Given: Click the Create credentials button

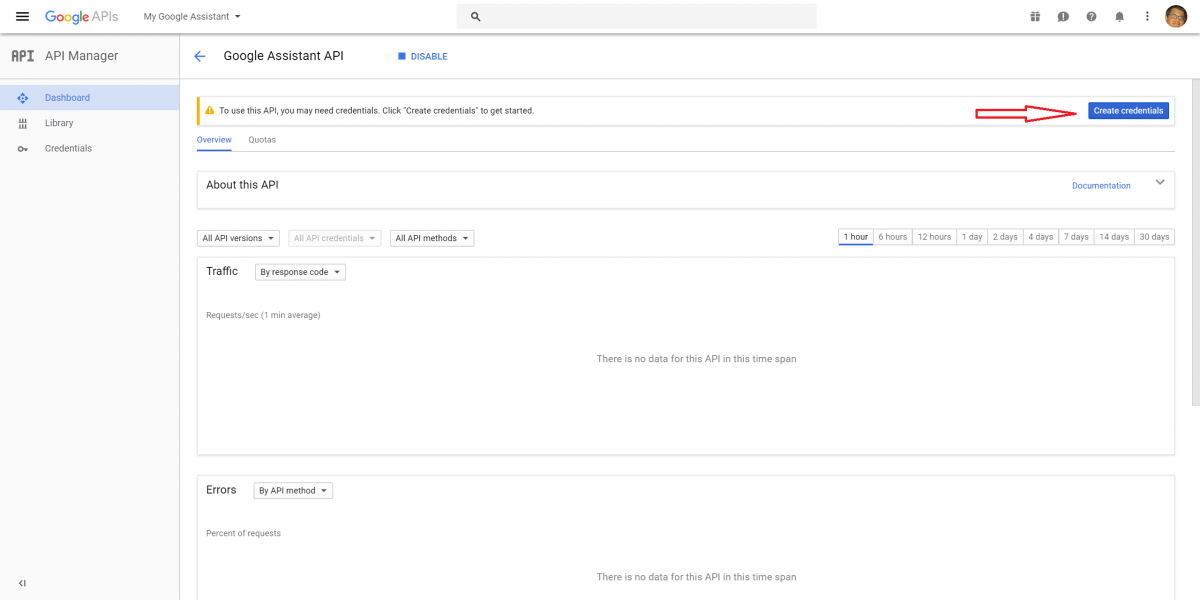Looking at the screenshot, I should coord(1128,111).
